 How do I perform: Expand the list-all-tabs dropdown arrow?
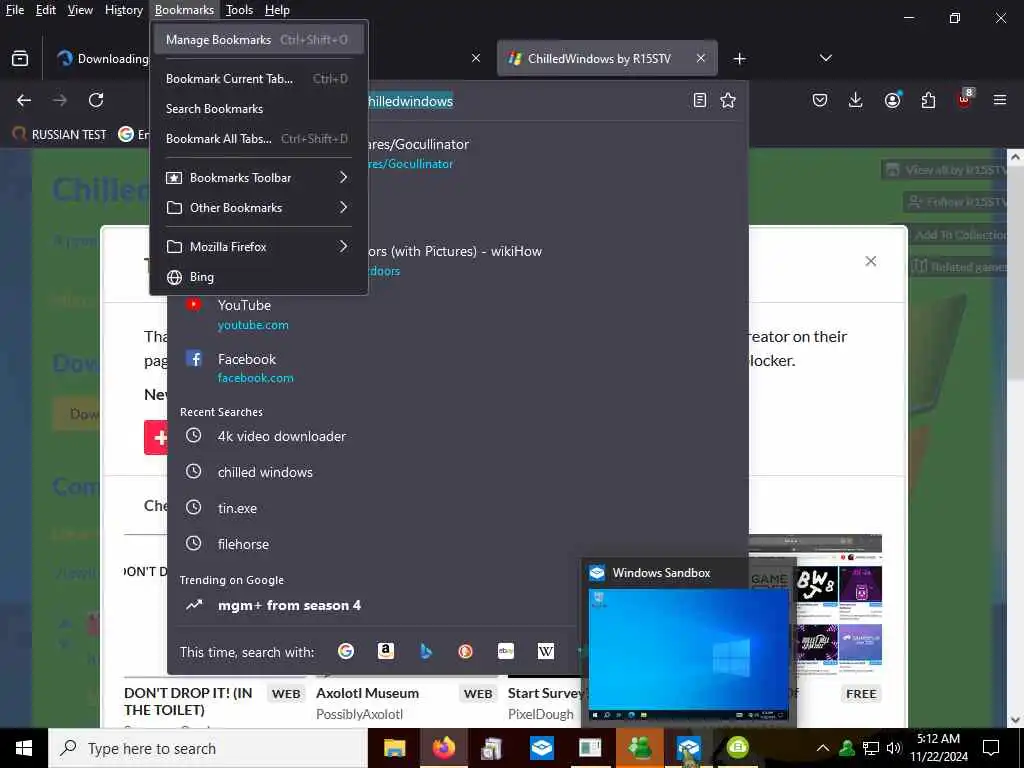825,58
